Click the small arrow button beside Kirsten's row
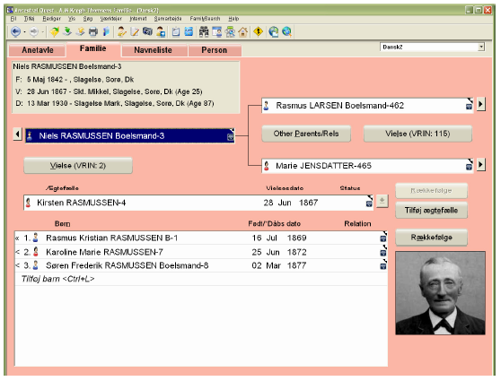 click(382, 201)
